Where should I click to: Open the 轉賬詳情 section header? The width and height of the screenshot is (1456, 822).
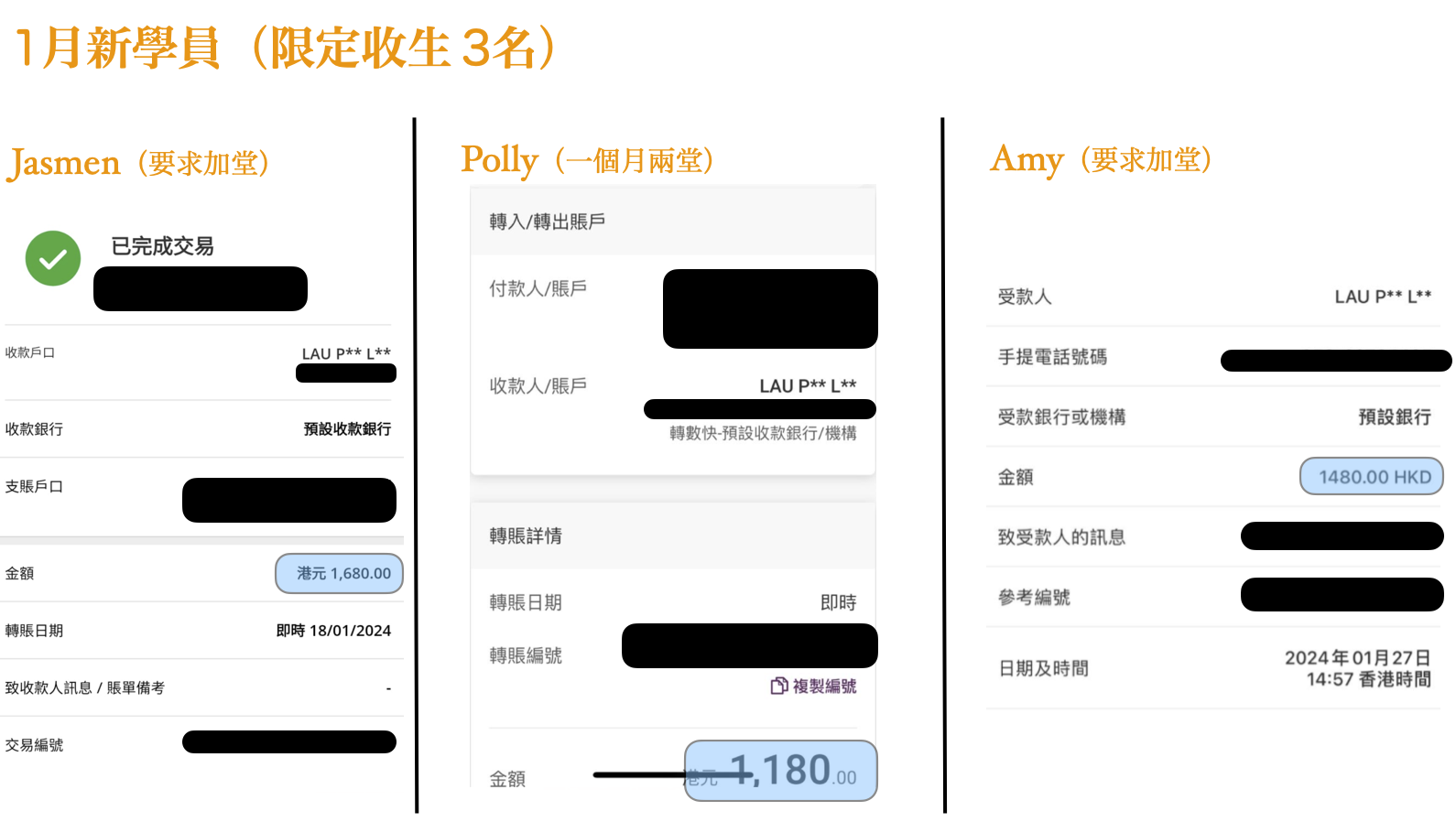coord(526,535)
